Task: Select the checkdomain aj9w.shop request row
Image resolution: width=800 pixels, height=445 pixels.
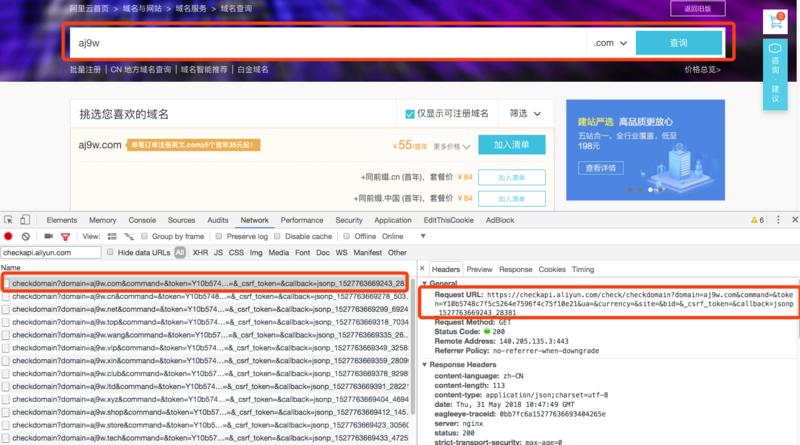Action: point(205,412)
